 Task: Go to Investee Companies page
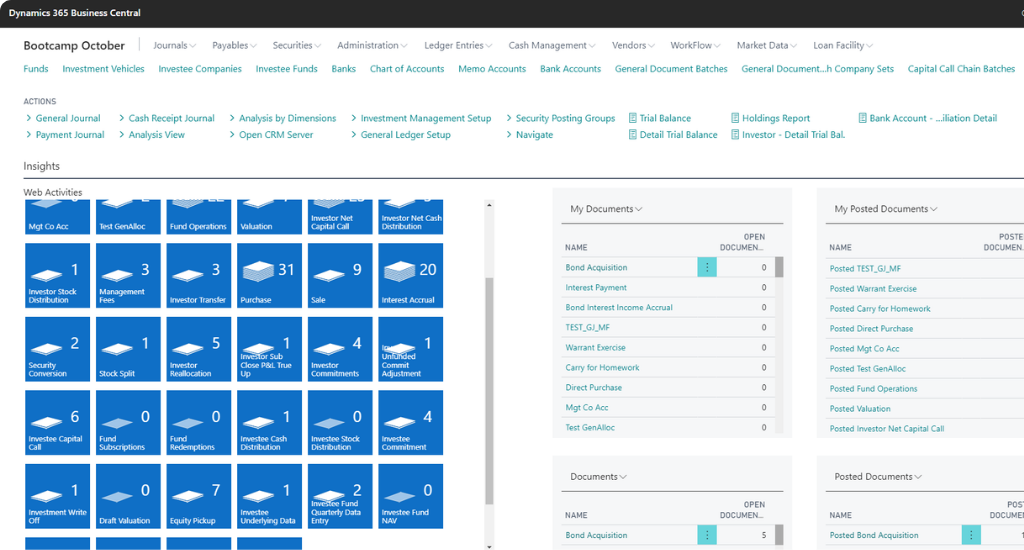pyautogui.click(x=200, y=69)
